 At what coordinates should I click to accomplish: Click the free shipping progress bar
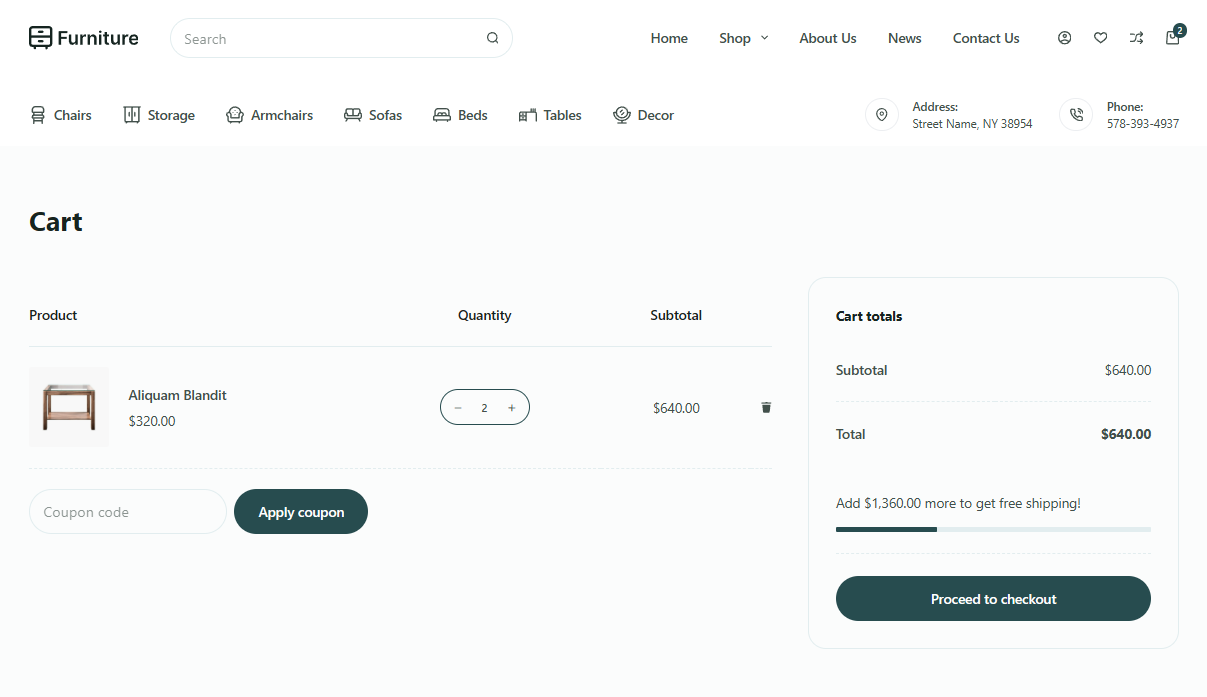point(993,529)
